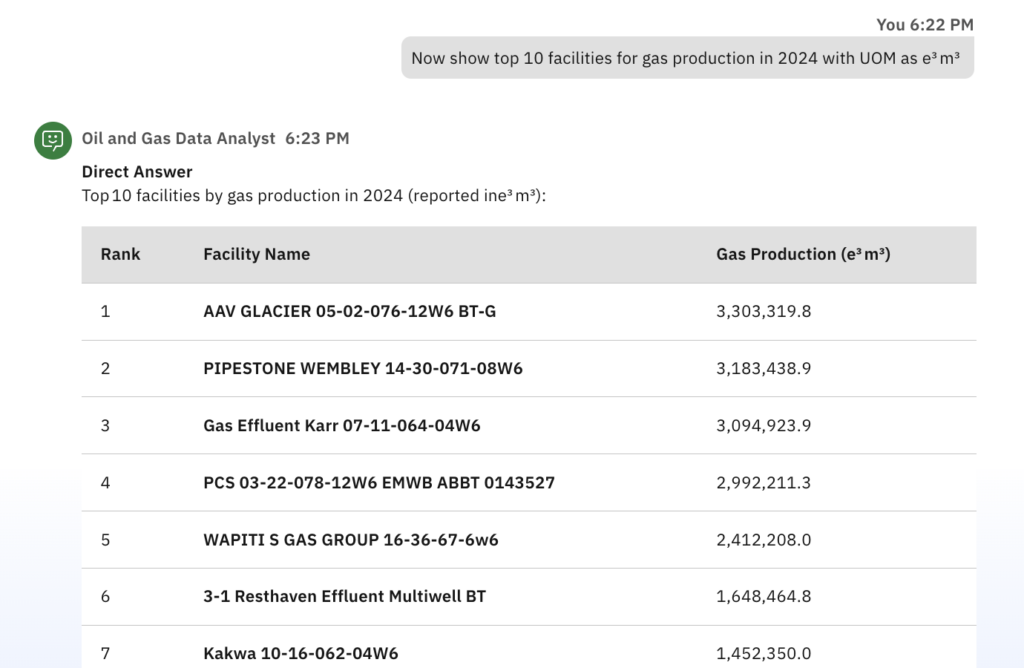
Task: Select Kakwa 10-16-062-04W6 facility name
Action: pos(300,654)
